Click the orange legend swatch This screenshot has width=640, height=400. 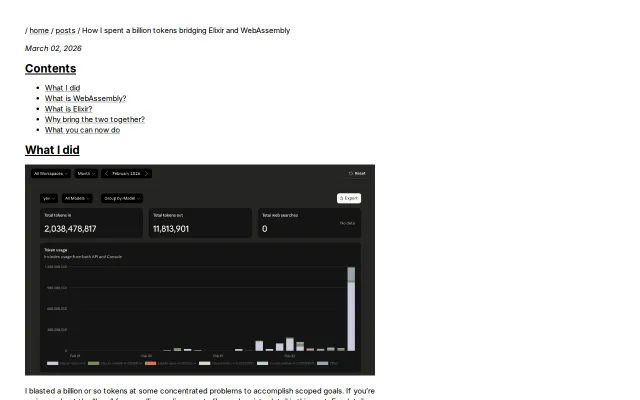point(151,363)
